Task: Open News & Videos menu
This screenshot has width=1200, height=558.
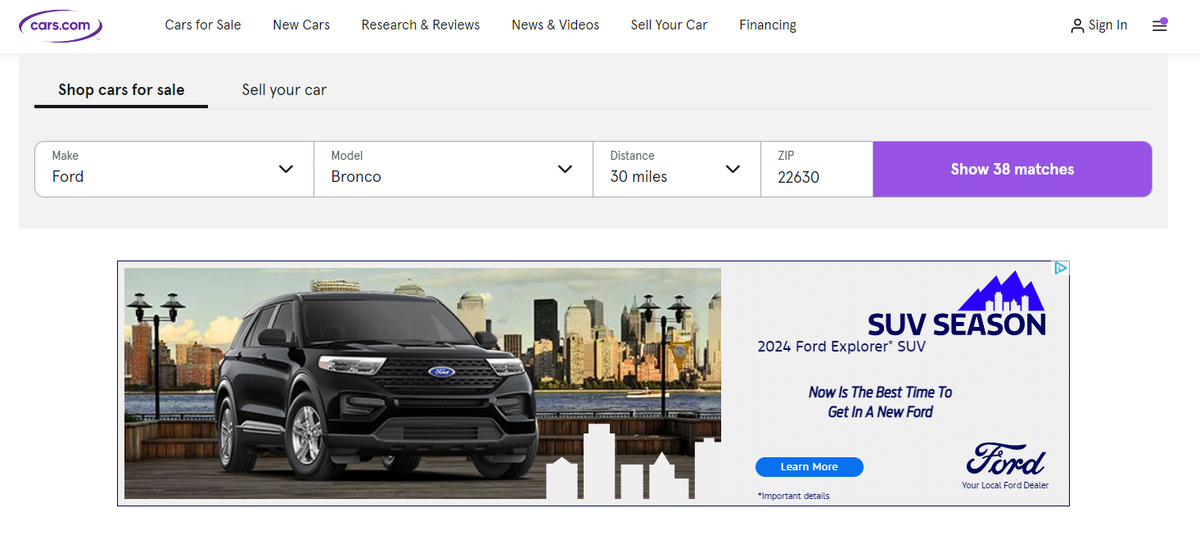Action: pyautogui.click(x=555, y=25)
